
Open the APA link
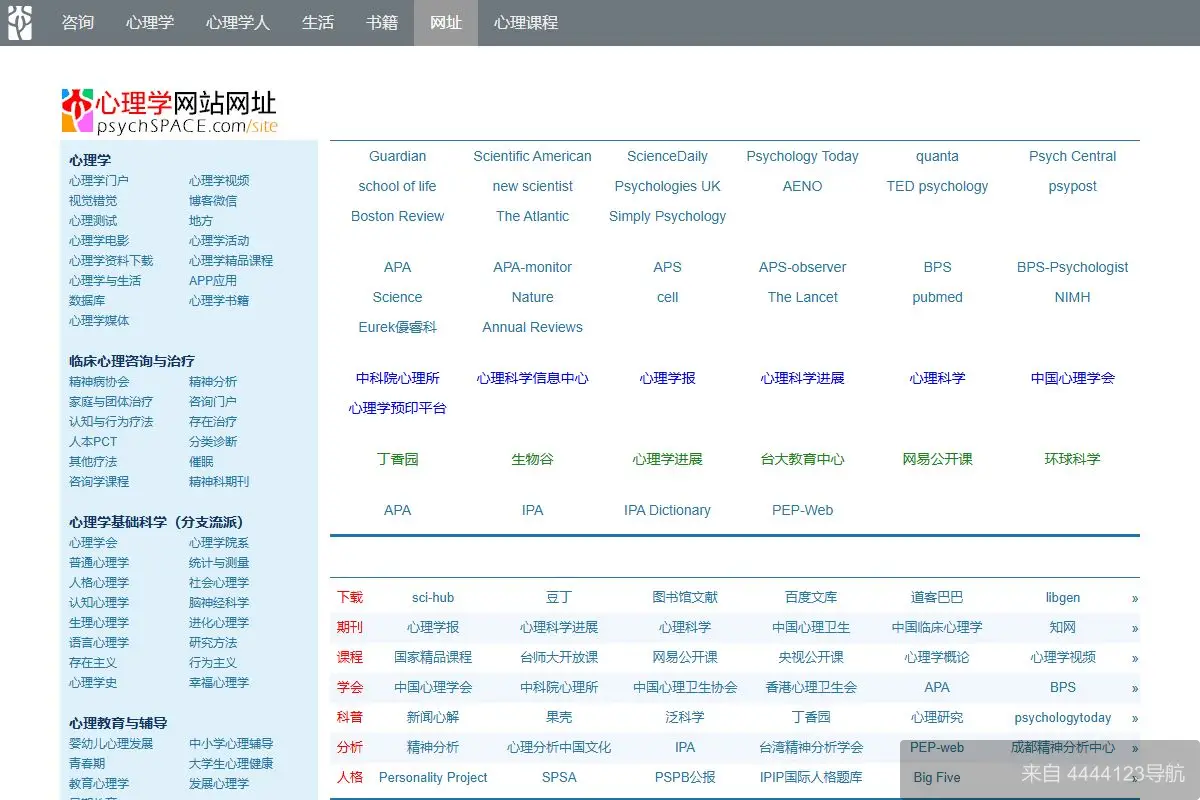click(x=397, y=267)
